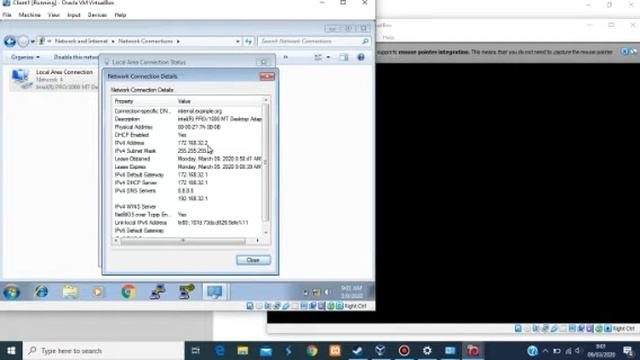Select the IPv4 Address row
This screenshot has width=640, height=360.
click(x=188, y=143)
